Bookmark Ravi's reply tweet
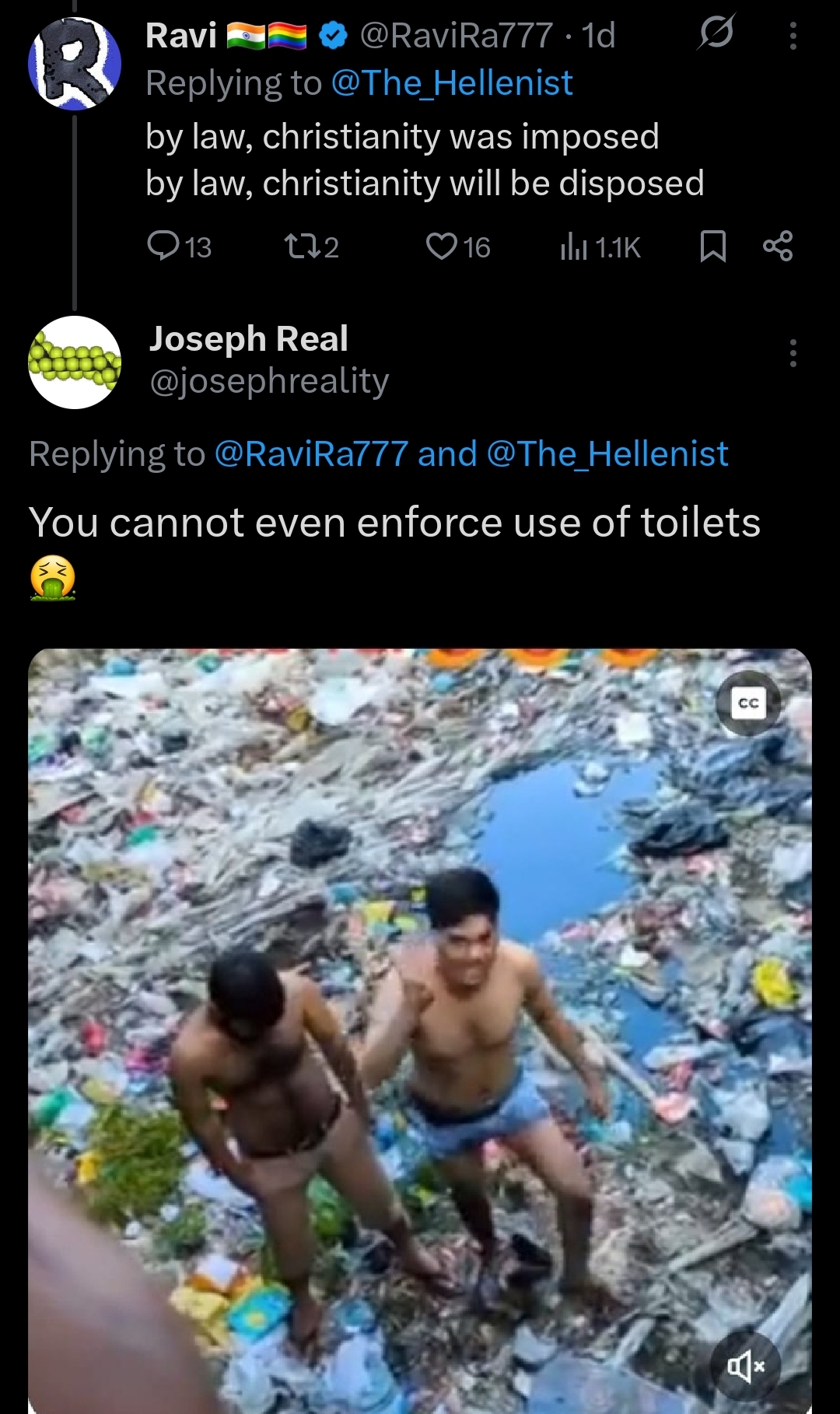 click(x=713, y=247)
